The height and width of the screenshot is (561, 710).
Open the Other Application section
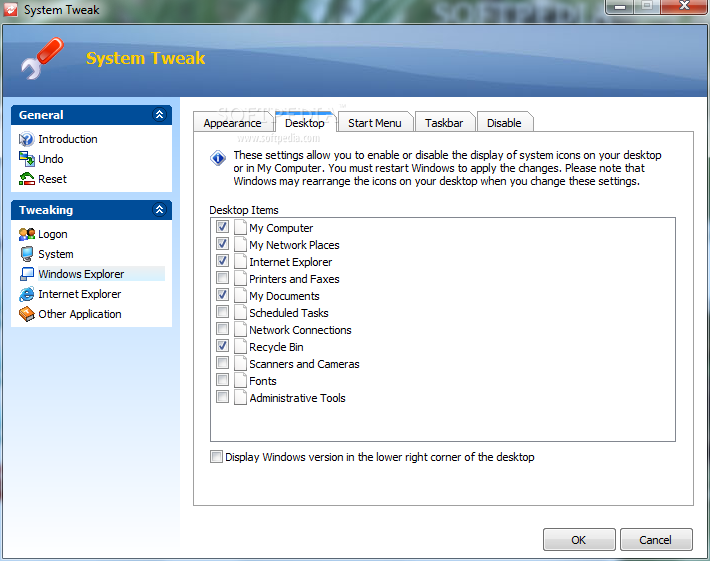click(80, 314)
